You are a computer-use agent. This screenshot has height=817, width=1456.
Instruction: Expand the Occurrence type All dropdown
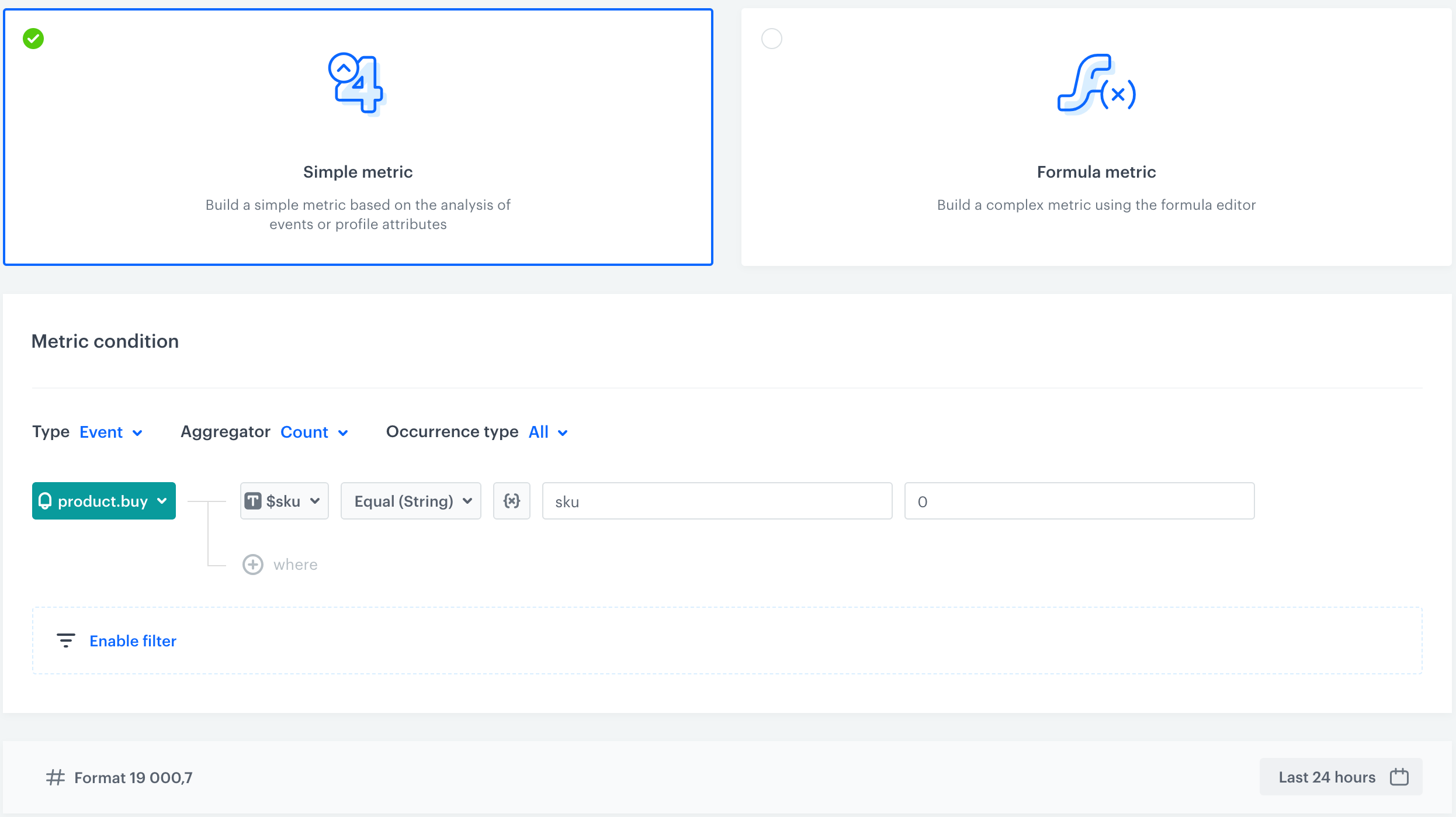(547, 432)
